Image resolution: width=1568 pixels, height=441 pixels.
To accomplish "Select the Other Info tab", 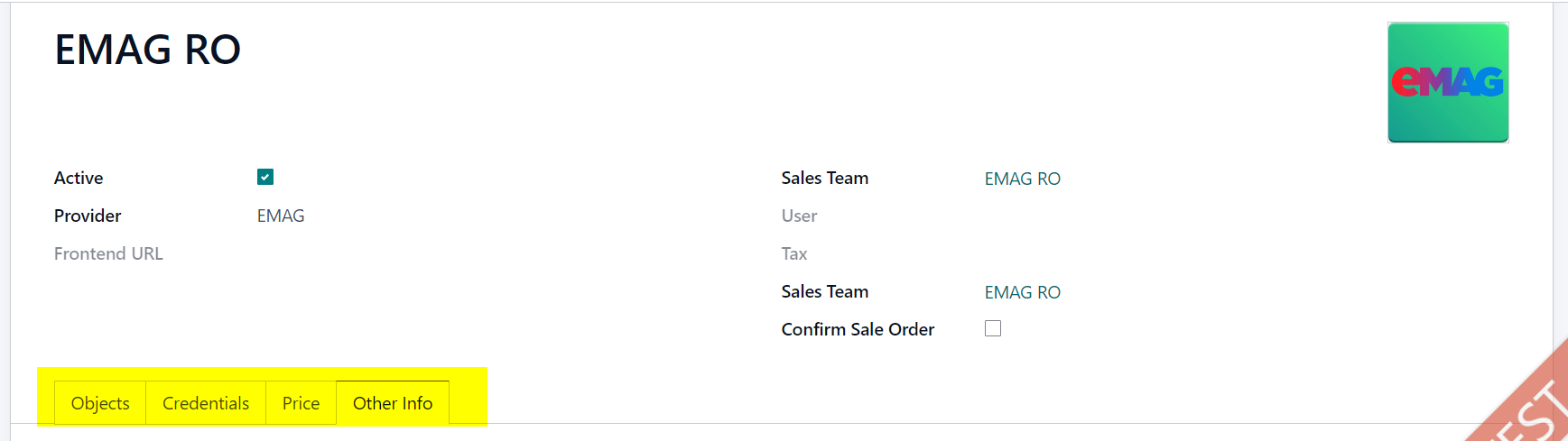I will (393, 403).
